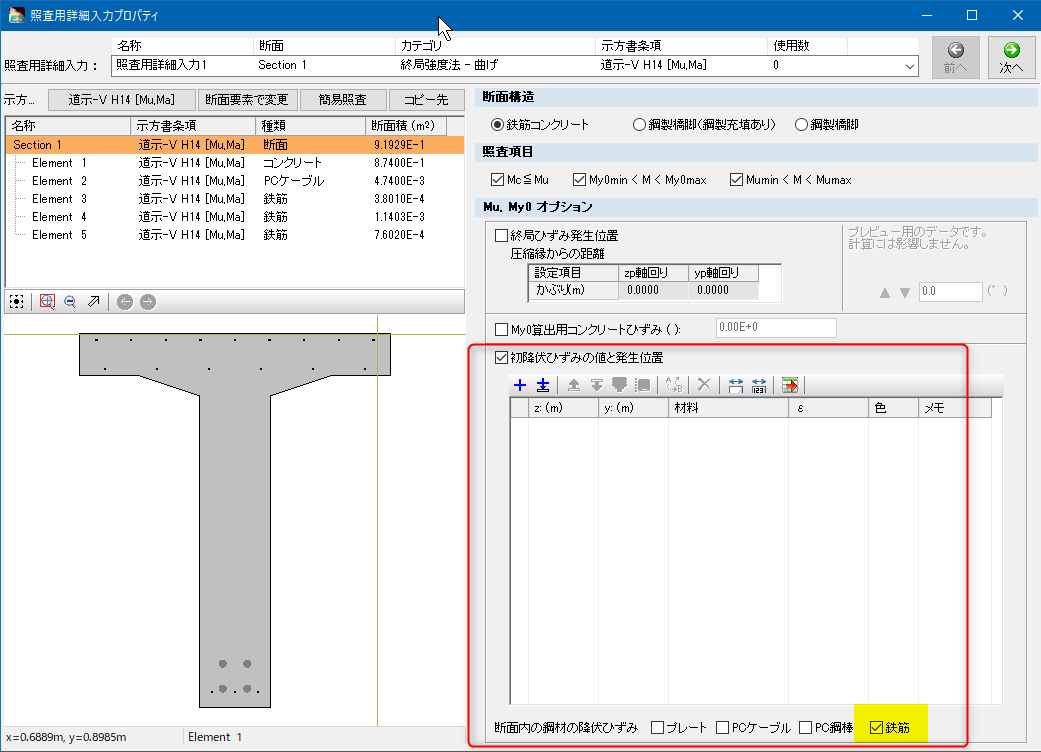Viewport: 1041px width, 752px height.
Task: Go to next item with 次へ button
Action: tap(1011, 57)
